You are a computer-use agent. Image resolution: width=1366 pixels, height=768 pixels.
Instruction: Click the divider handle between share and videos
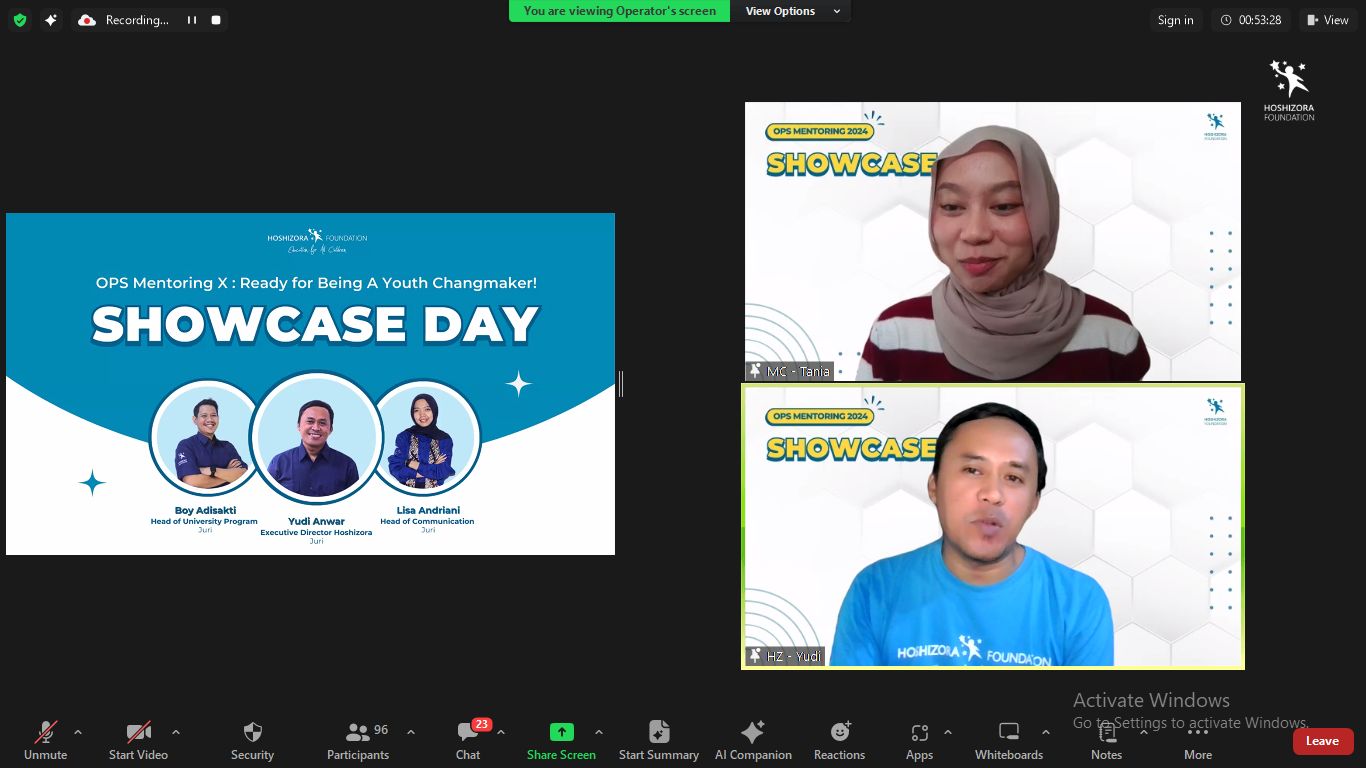pos(621,383)
